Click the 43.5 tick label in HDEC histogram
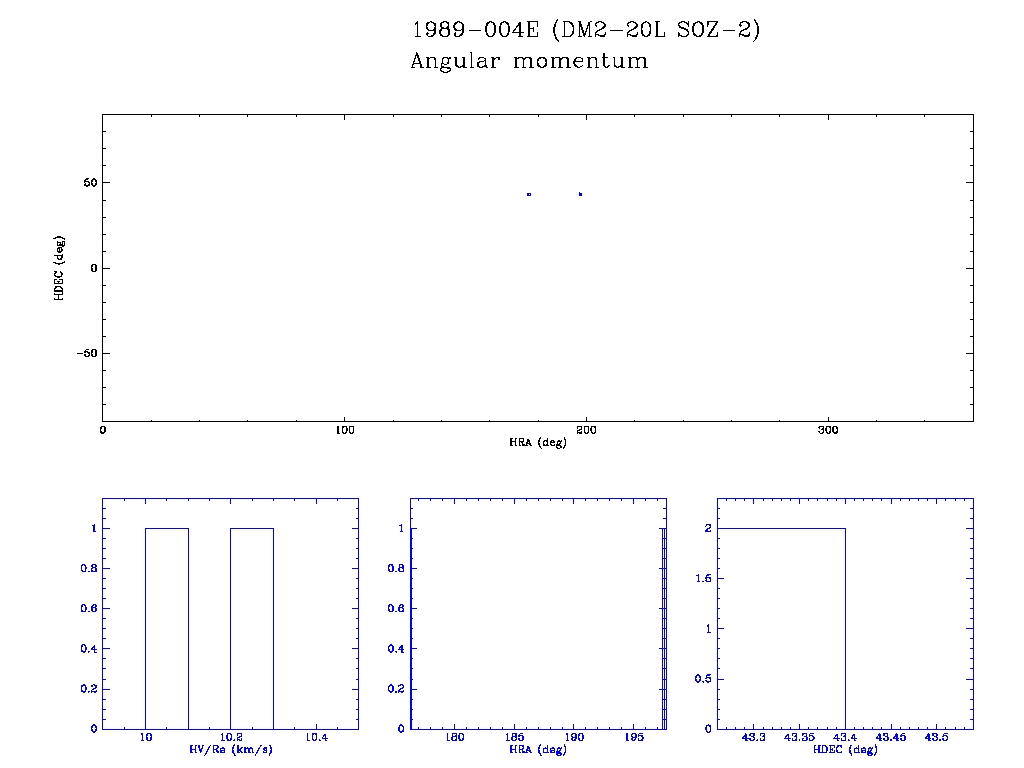The width and height of the screenshot is (1024, 768). (936, 738)
